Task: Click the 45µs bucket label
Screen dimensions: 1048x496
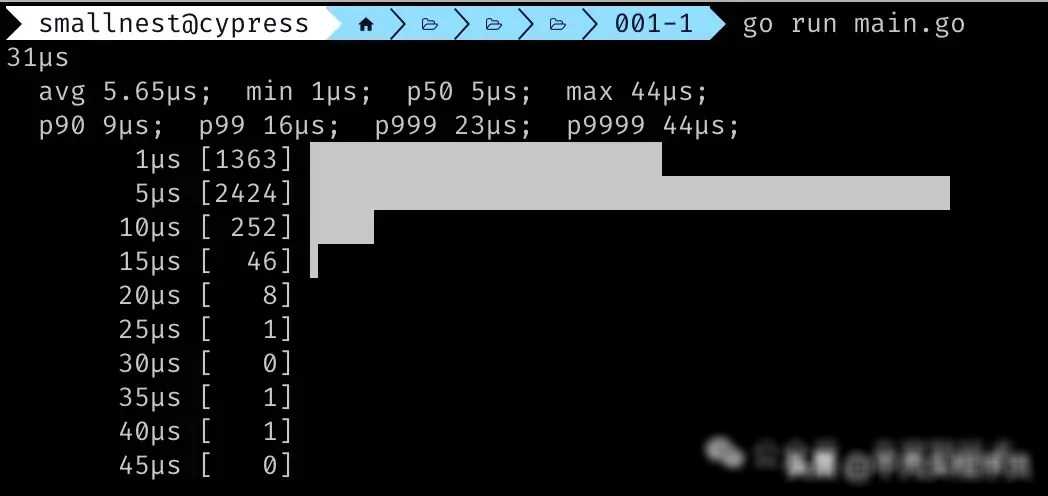Action: [x=150, y=465]
